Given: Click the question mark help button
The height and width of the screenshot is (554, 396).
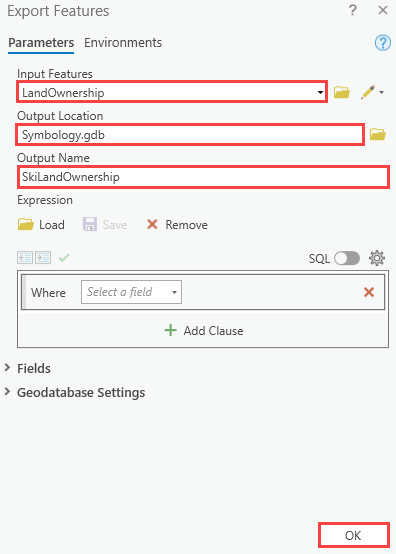Looking at the screenshot, I should [353, 10].
